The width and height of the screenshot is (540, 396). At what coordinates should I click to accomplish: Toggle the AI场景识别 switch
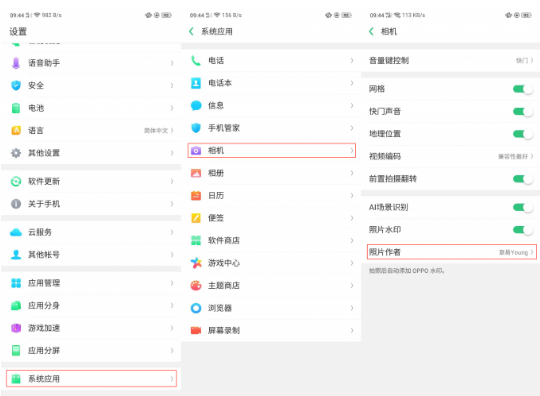[x=522, y=207]
